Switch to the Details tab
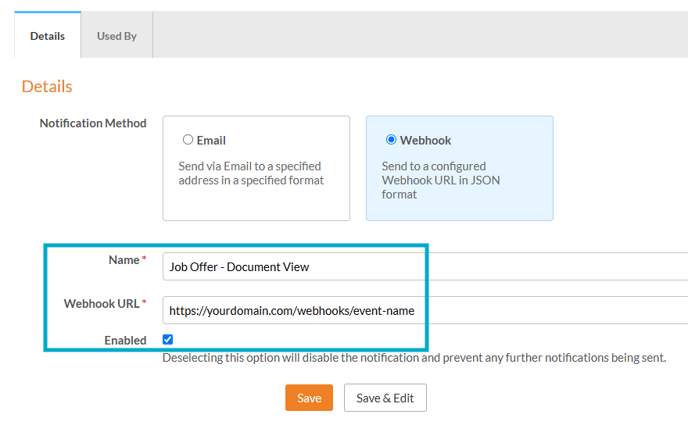Screen dimensions: 688x425 [48, 36]
